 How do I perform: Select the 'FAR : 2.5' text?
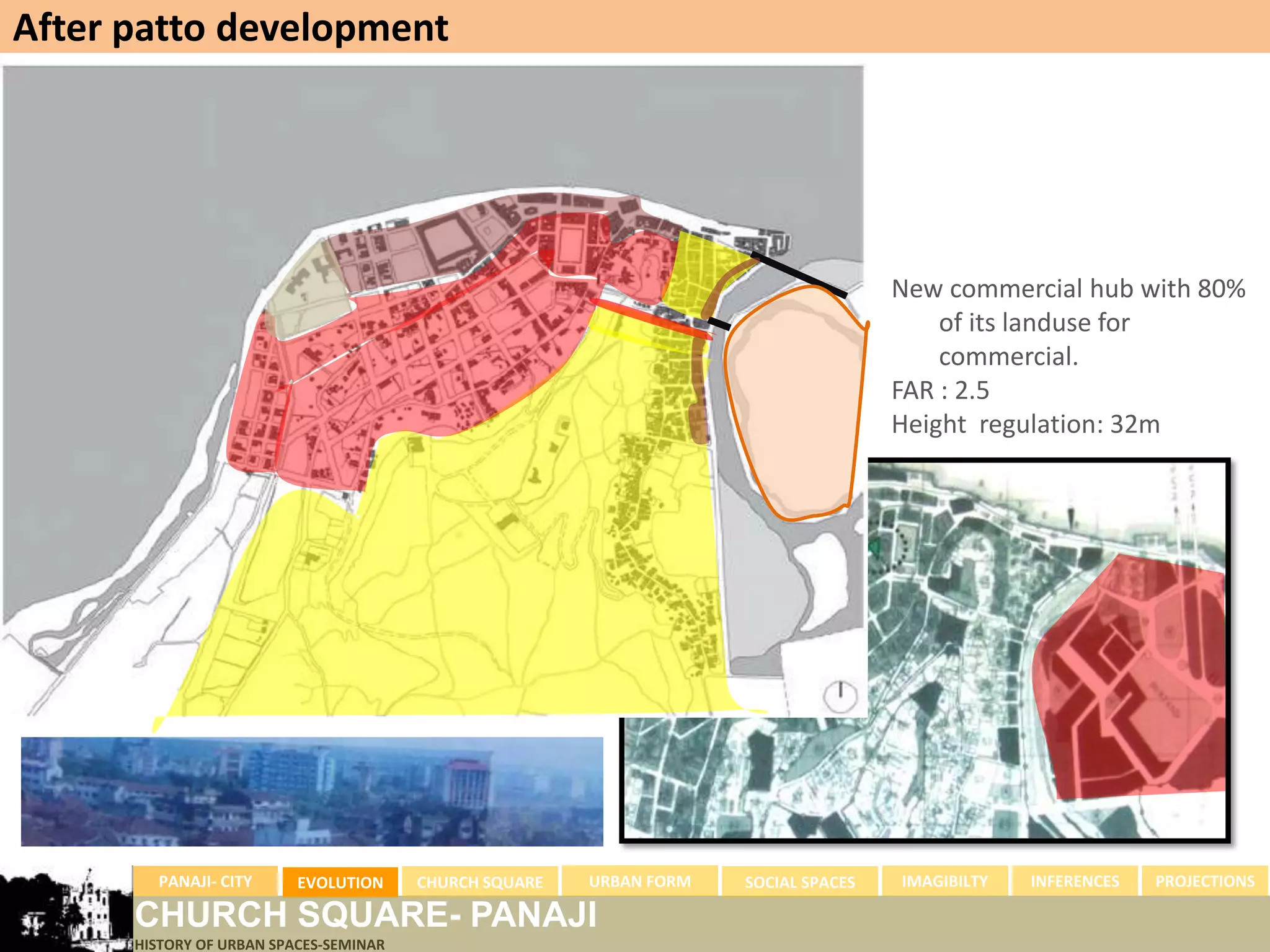[x=940, y=390]
